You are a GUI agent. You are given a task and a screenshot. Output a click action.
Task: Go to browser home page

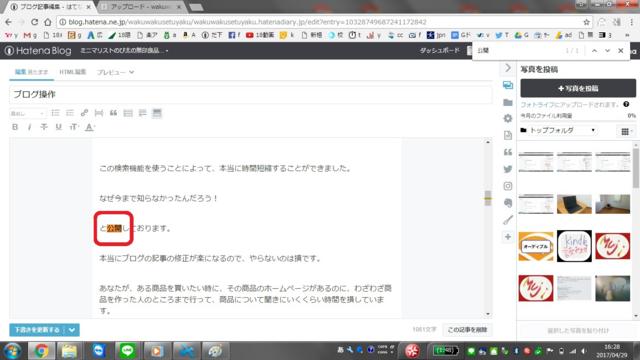point(48,22)
